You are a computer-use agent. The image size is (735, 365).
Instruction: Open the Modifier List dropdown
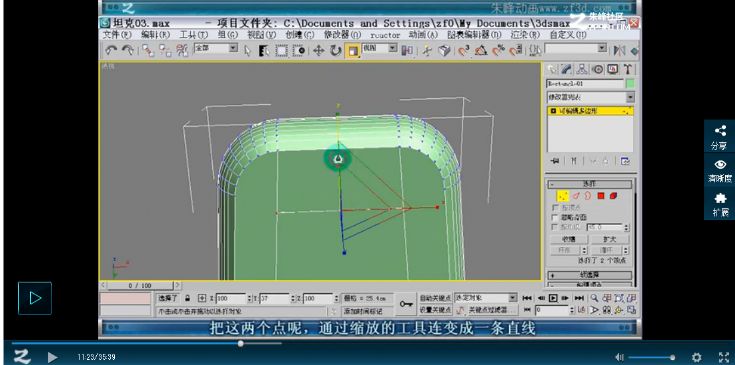pos(591,97)
